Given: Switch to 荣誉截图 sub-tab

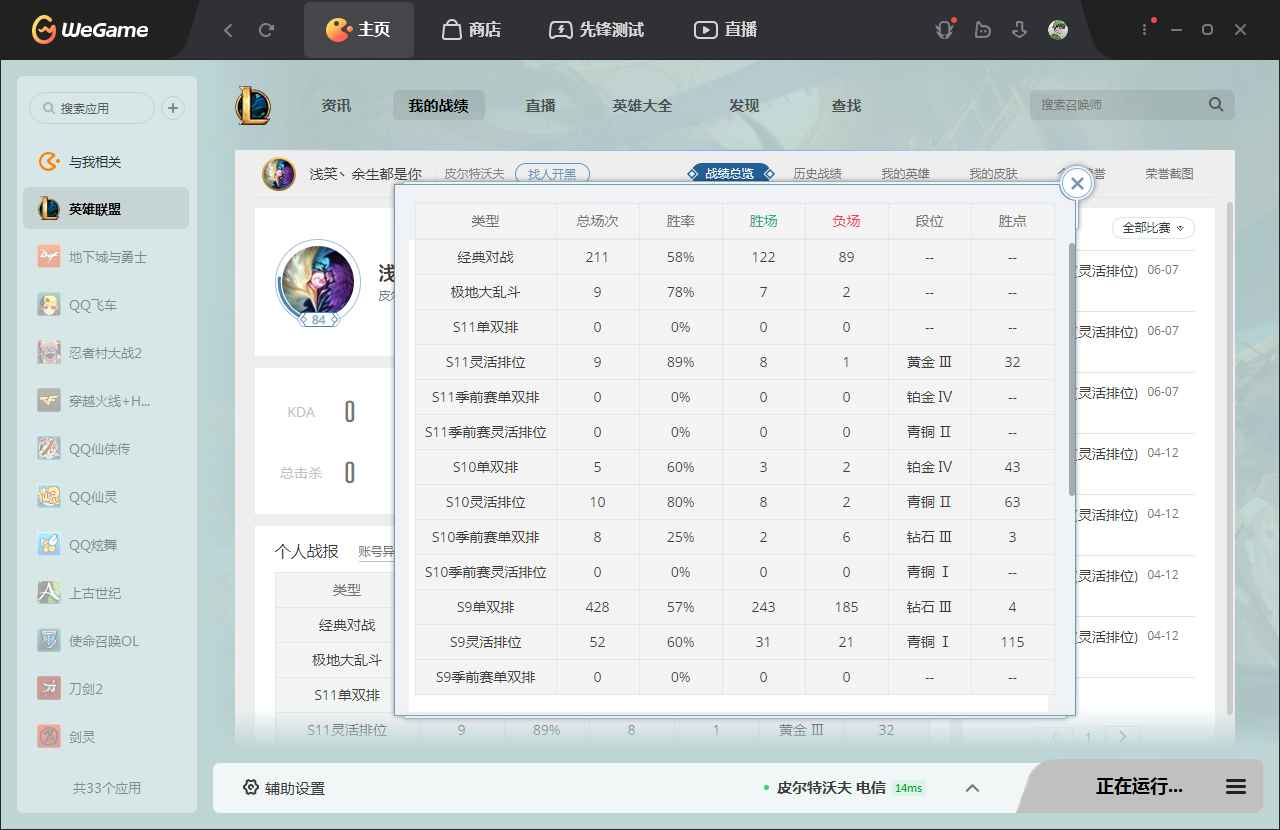Looking at the screenshot, I should [1169, 174].
